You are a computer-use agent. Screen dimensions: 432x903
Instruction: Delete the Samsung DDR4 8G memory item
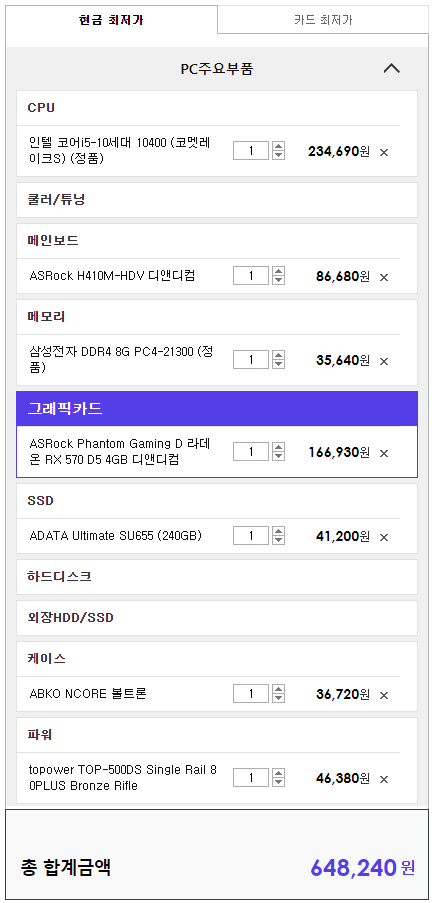click(x=384, y=361)
